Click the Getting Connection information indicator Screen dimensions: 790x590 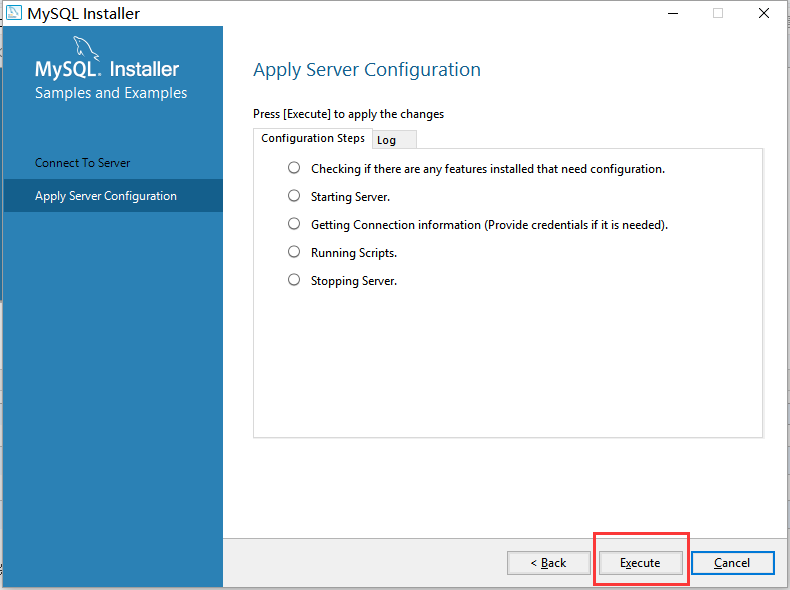[294, 224]
